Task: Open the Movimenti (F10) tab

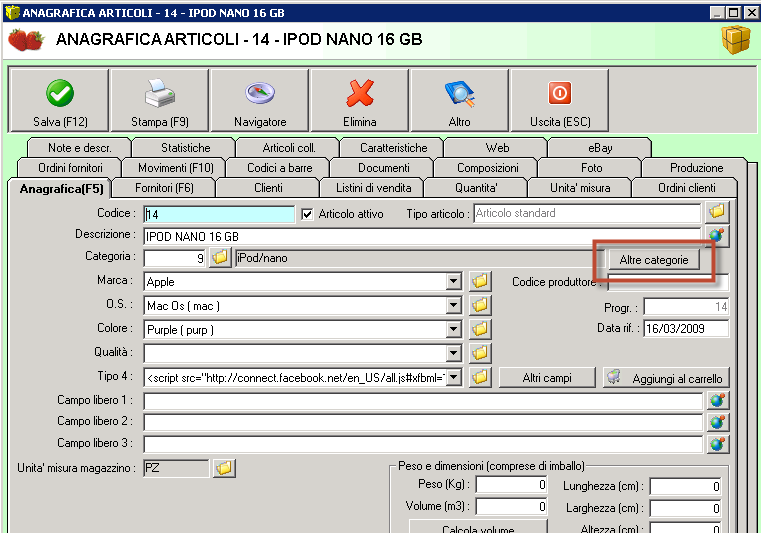Action: pyautogui.click(x=175, y=168)
